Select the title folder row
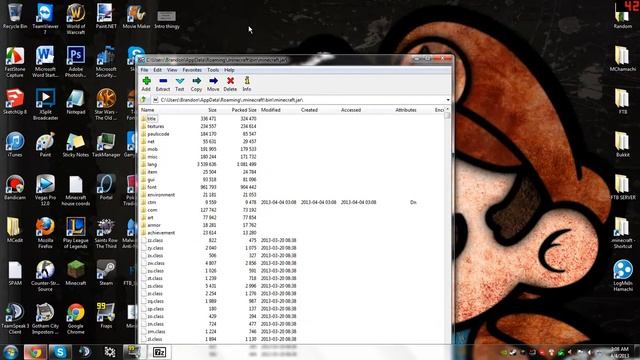640x360 pixels. click(292, 118)
